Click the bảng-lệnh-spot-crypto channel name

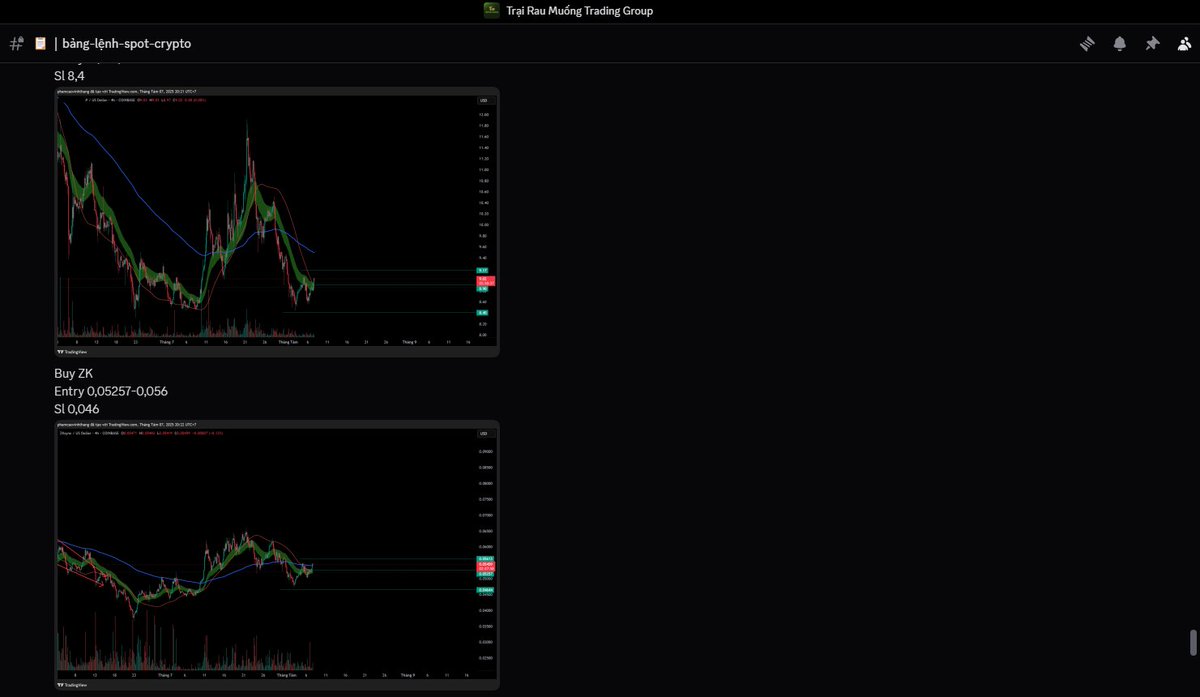(x=126, y=44)
